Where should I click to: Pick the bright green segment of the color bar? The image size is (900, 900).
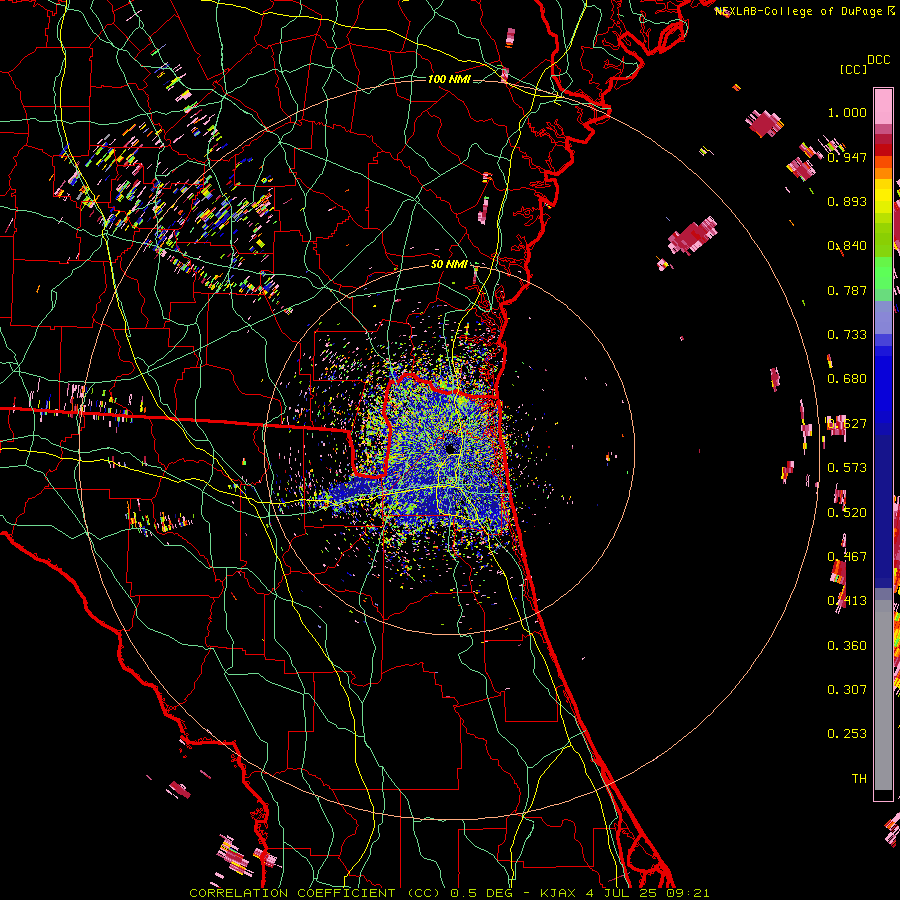click(883, 273)
